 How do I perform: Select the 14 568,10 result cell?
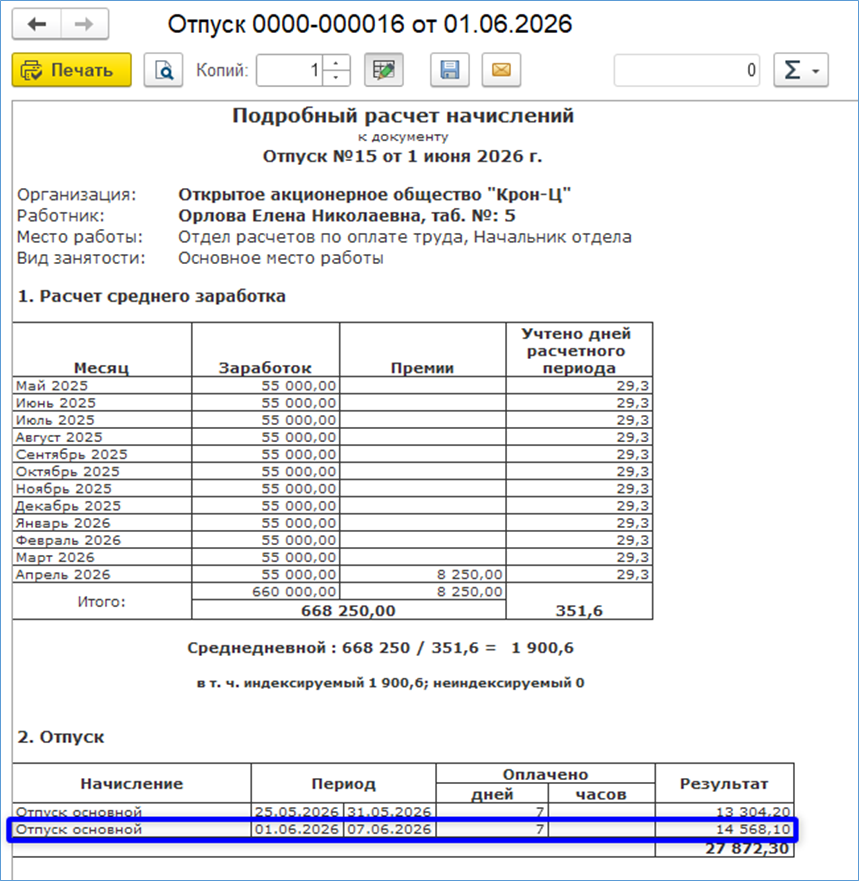pyautogui.click(x=724, y=829)
